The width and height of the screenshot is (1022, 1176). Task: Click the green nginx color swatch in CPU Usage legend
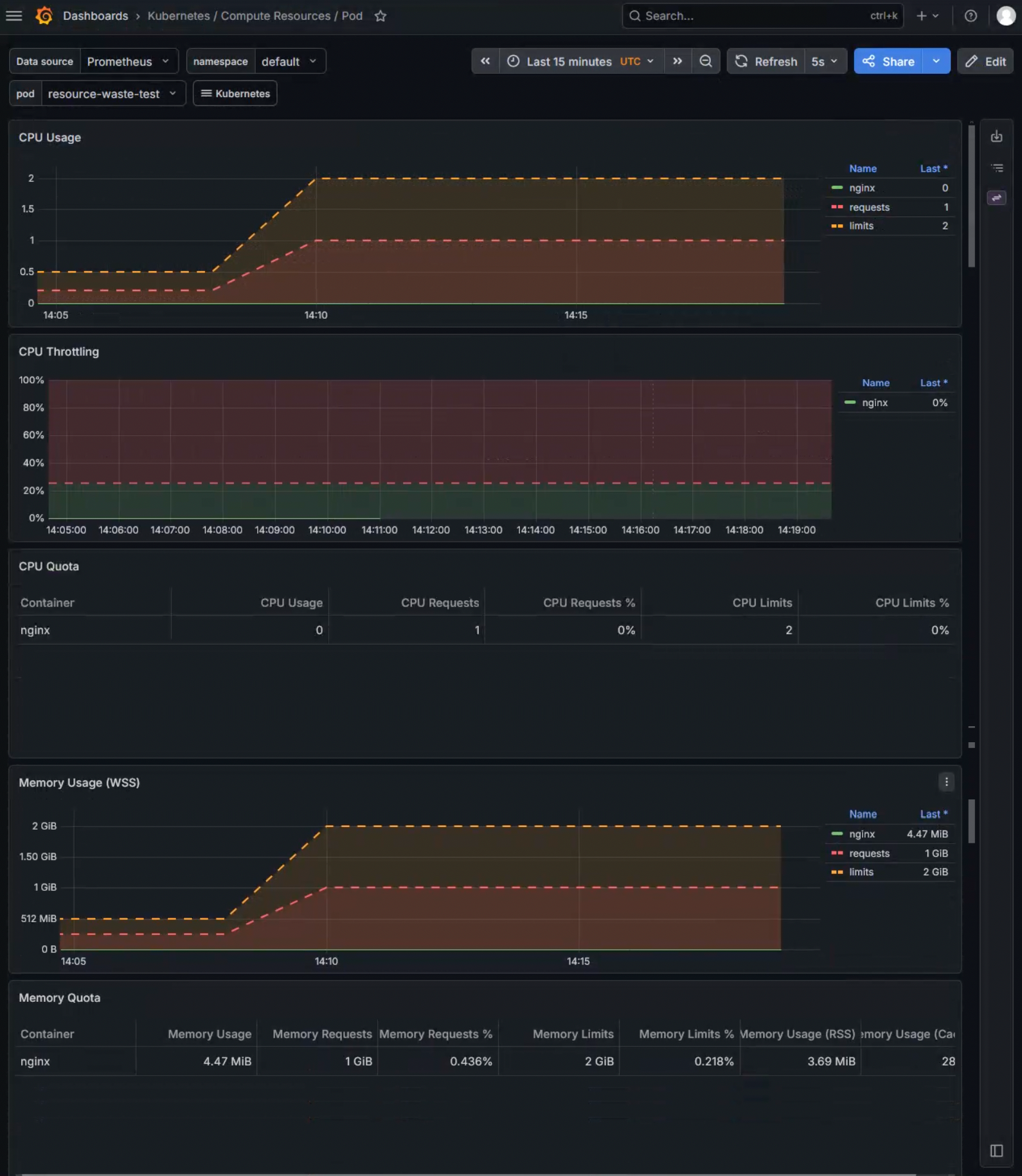(x=836, y=188)
